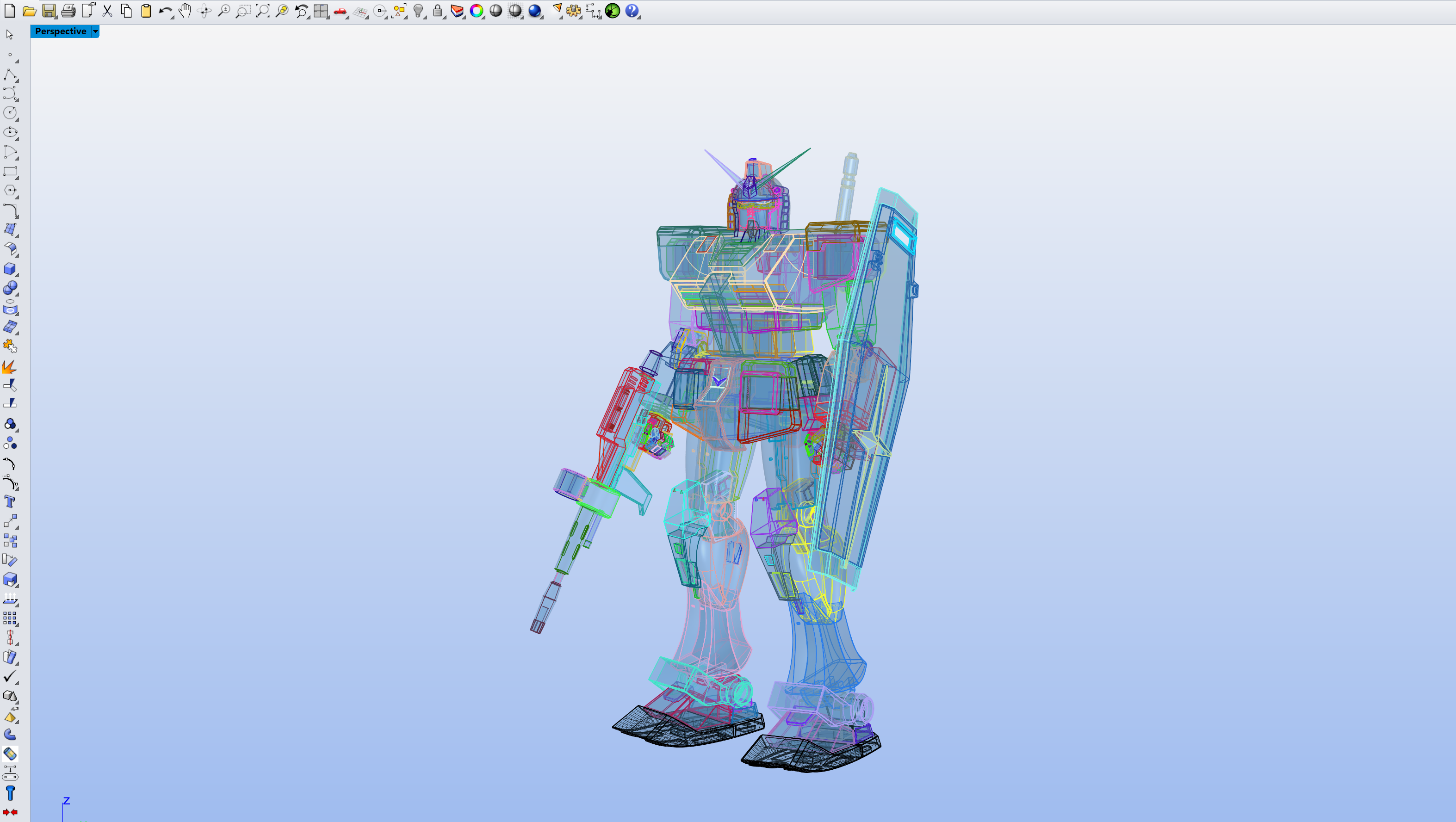Click the Perspective viewport title
1456x822 pixels.
coord(61,31)
